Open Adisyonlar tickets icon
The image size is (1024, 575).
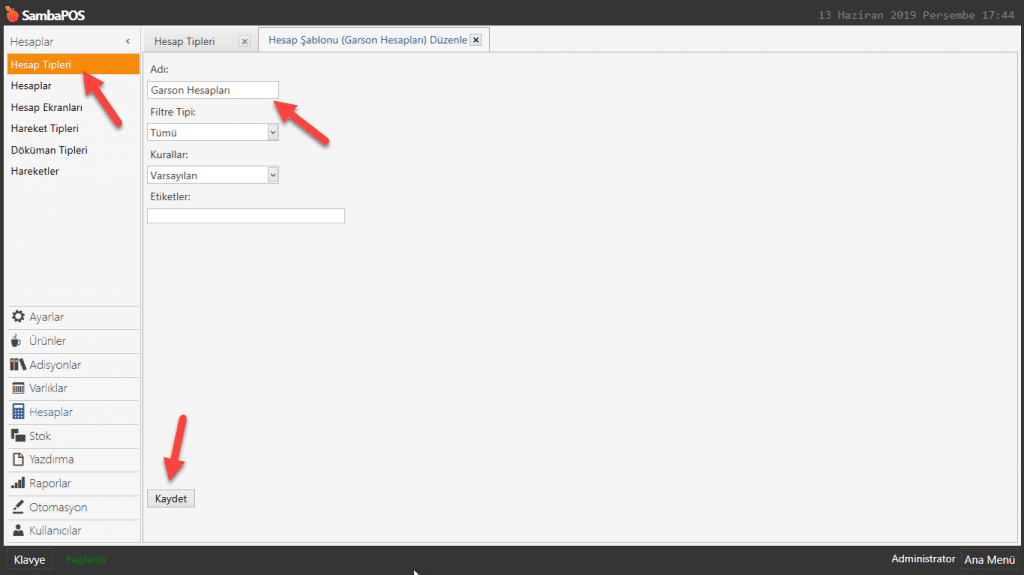click(x=18, y=365)
